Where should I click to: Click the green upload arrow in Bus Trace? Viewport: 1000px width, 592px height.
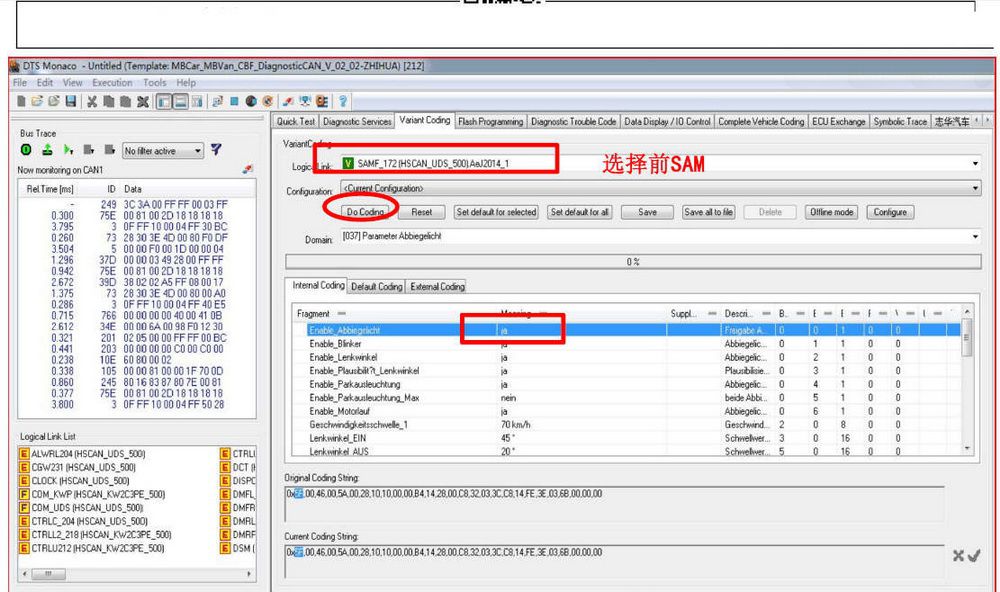(47, 150)
